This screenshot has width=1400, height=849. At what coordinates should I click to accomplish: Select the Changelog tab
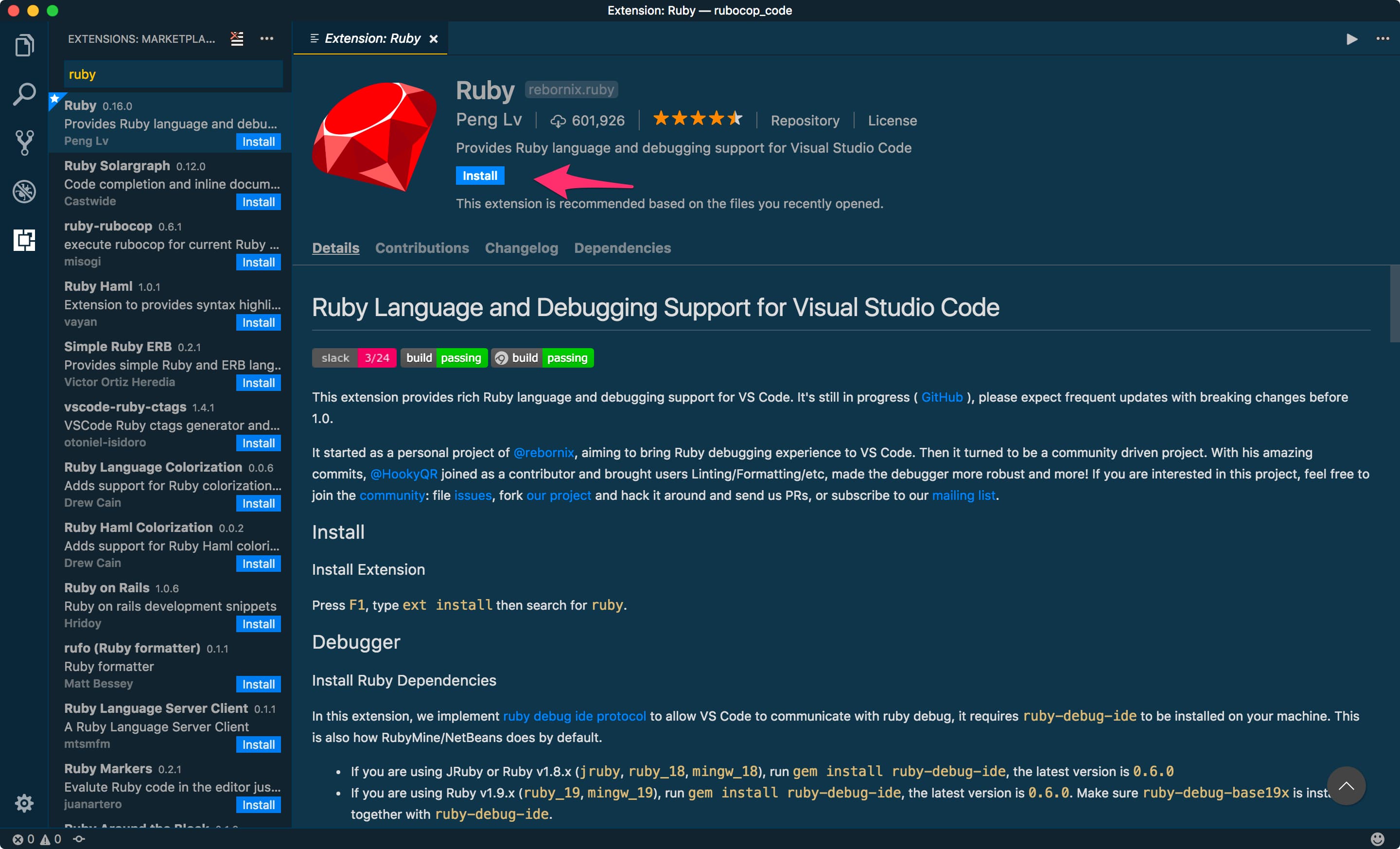coord(520,248)
